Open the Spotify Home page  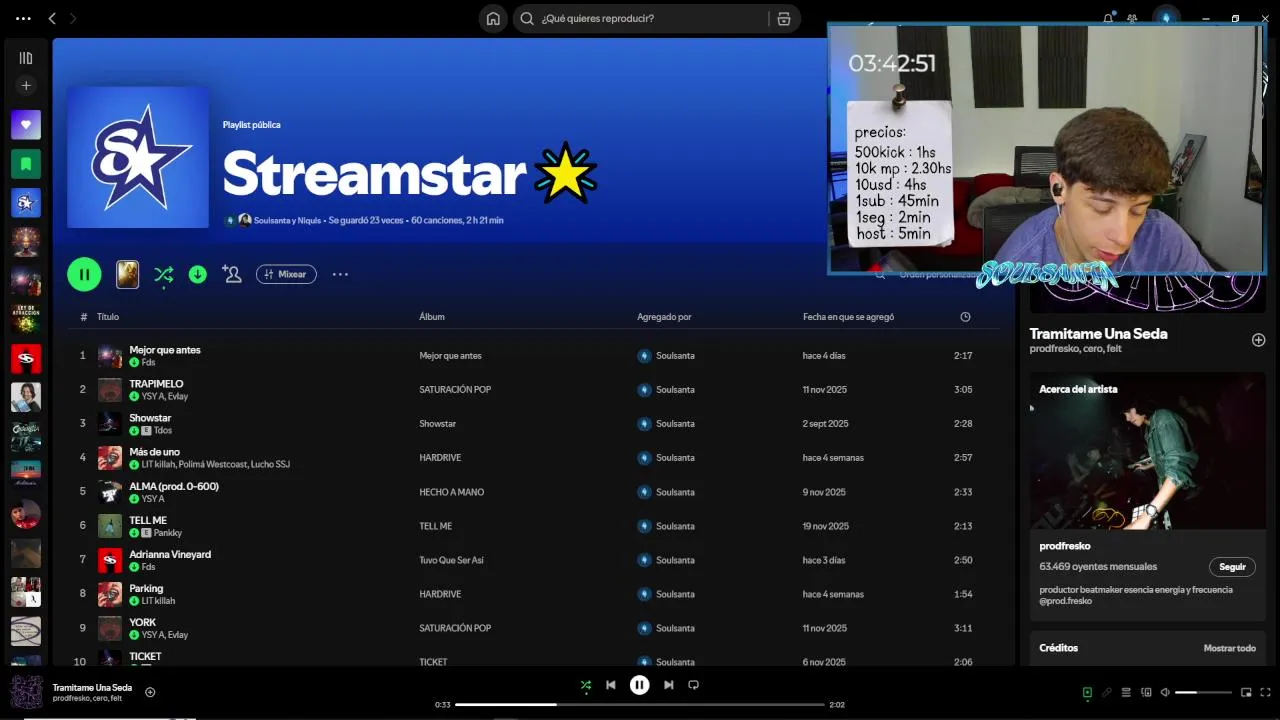click(x=493, y=18)
